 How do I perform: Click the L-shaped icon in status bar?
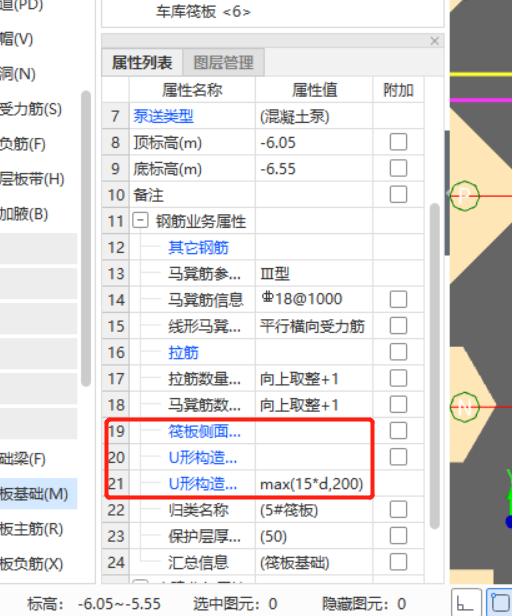pos(466,602)
